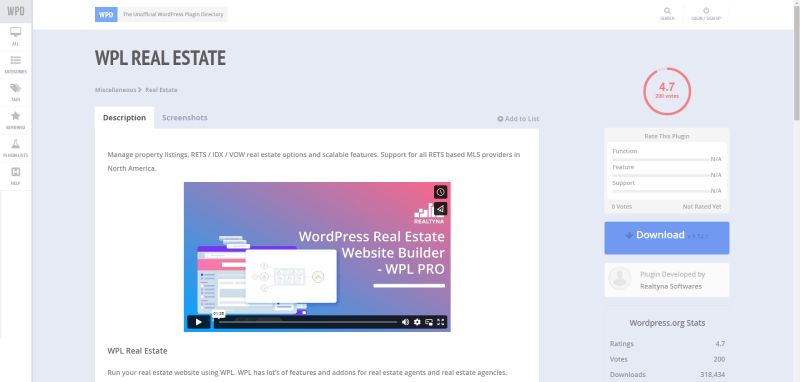Viewport: 800px width, 382px height.
Task: Select the Description tab
Action: coord(124,118)
